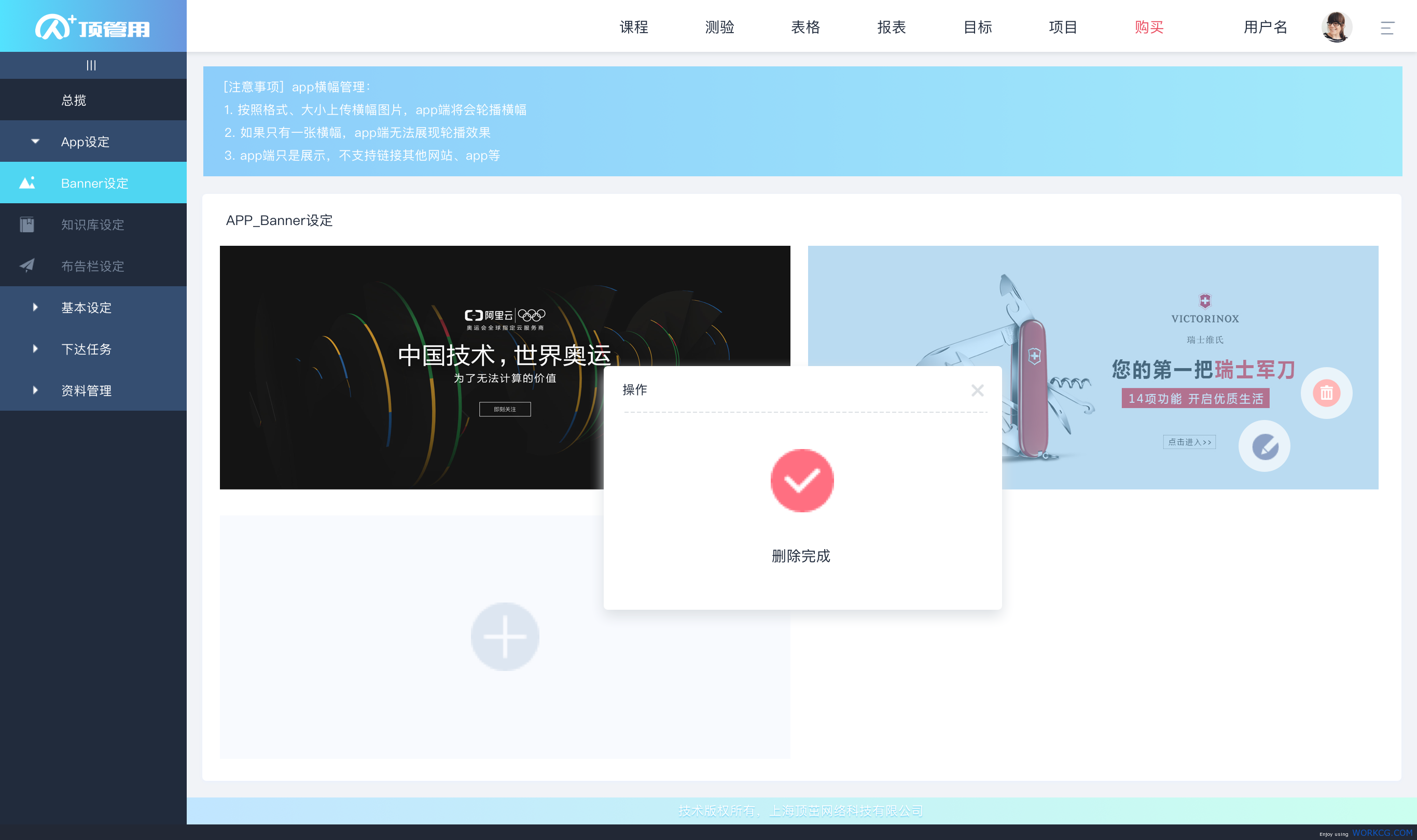The image size is (1417, 840).
Task: Delete the Victorinox banner via trash icon
Action: [1326, 393]
